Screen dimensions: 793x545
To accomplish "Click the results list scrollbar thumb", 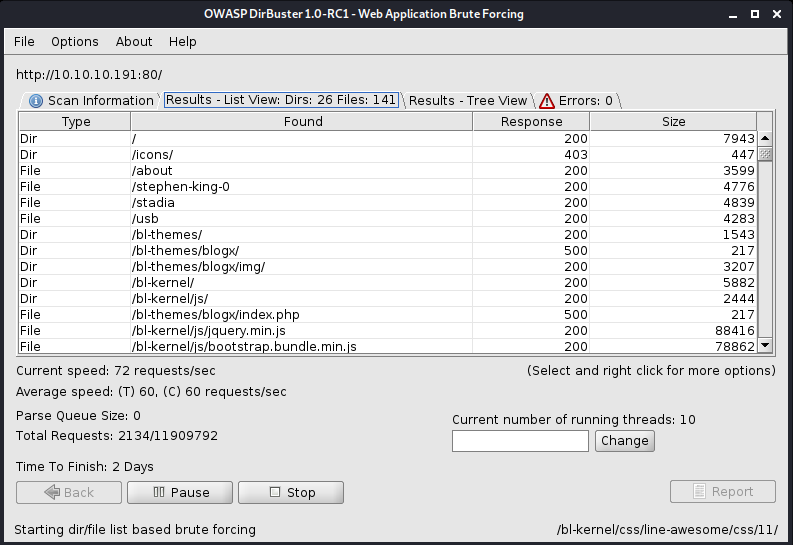I will point(765,154).
